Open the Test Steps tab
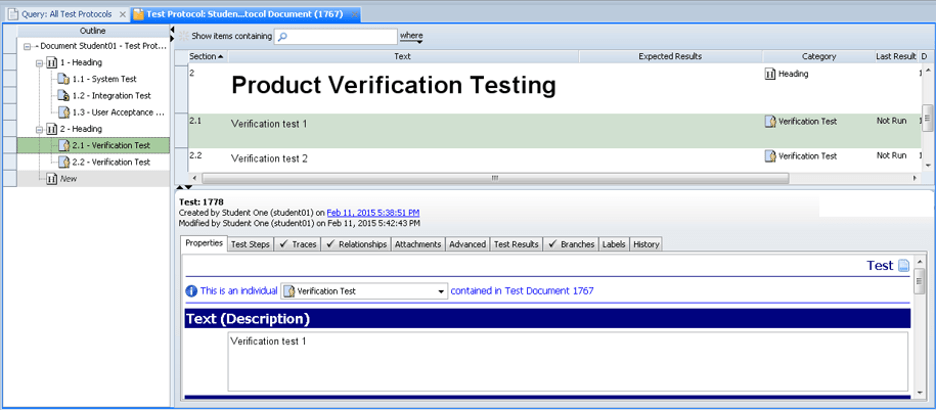The height and width of the screenshot is (410, 936). pos(250,244)
